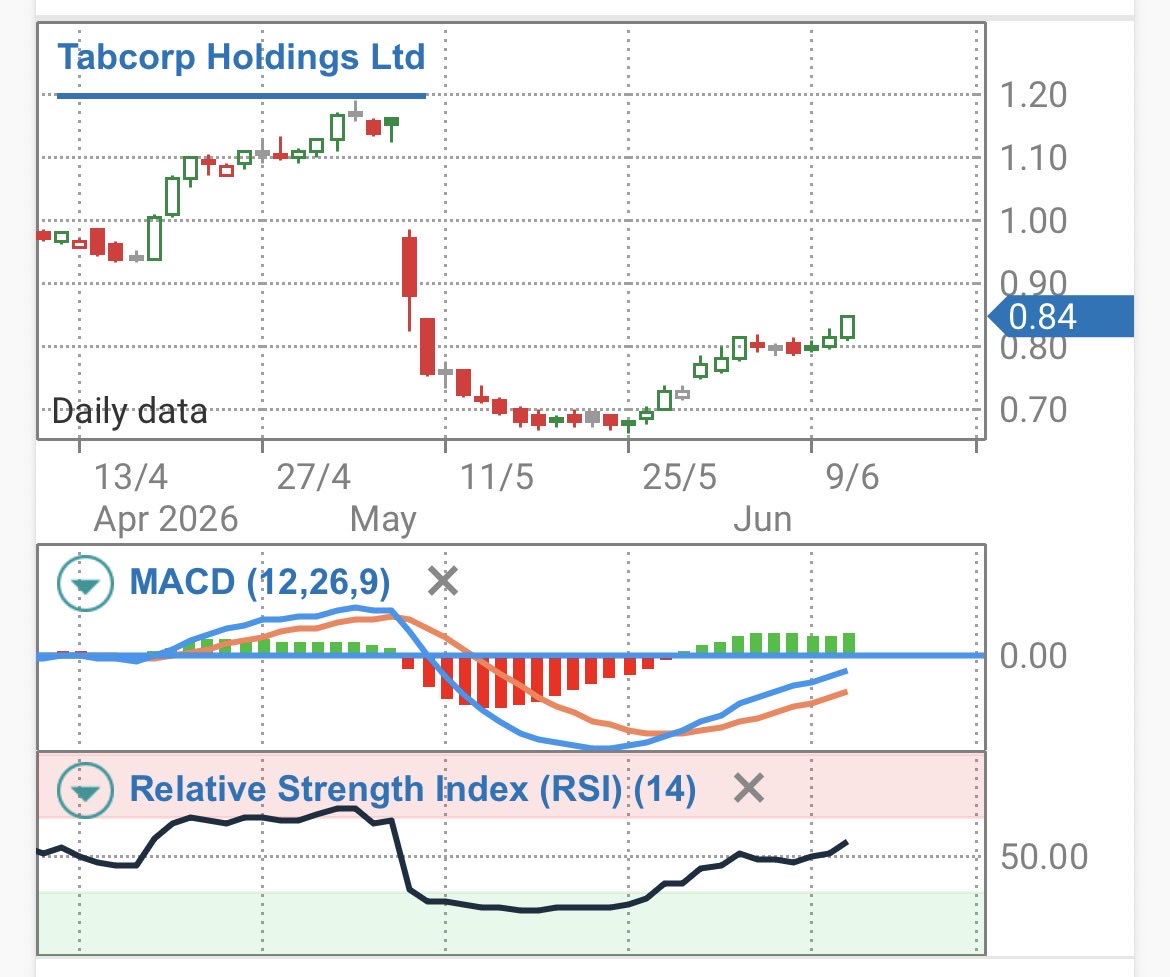Click the 'Apr 2026' month label
The height and width of the screenshot is (977, 1170).
pyautogui.click(x=166, y=519)
